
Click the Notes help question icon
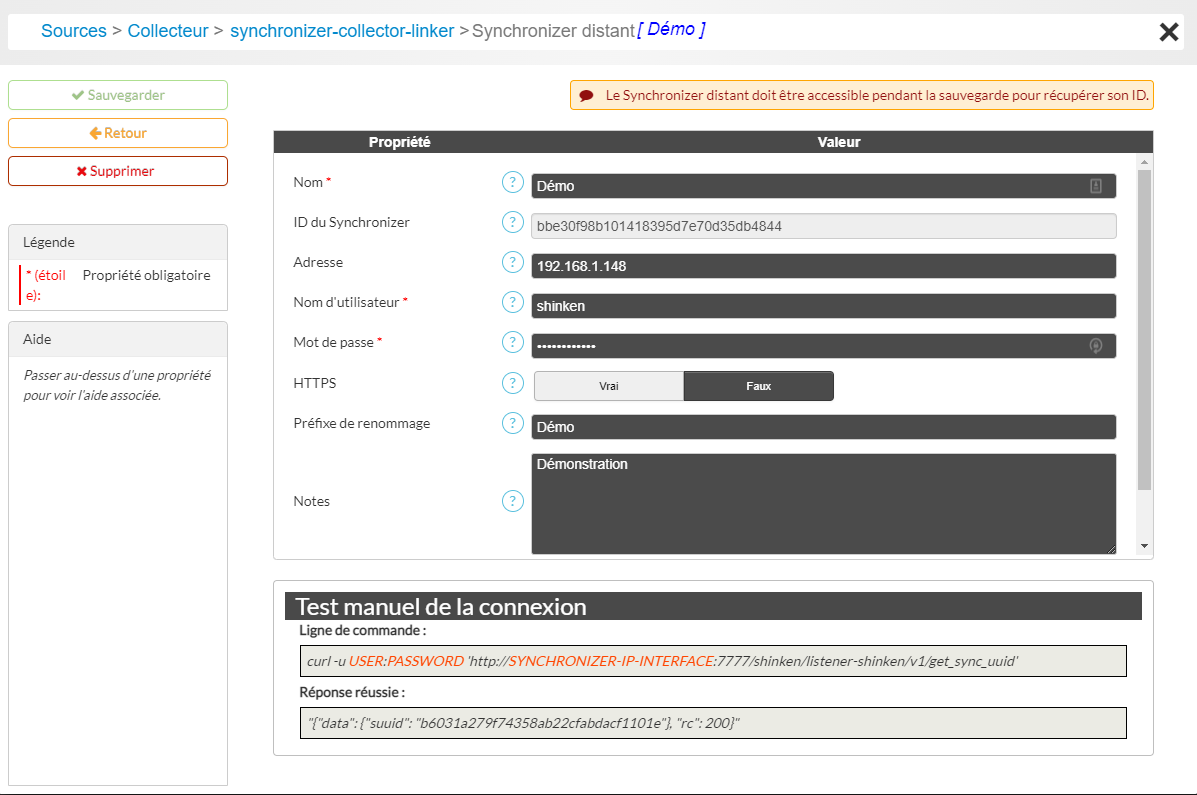[x=512, y=501]
